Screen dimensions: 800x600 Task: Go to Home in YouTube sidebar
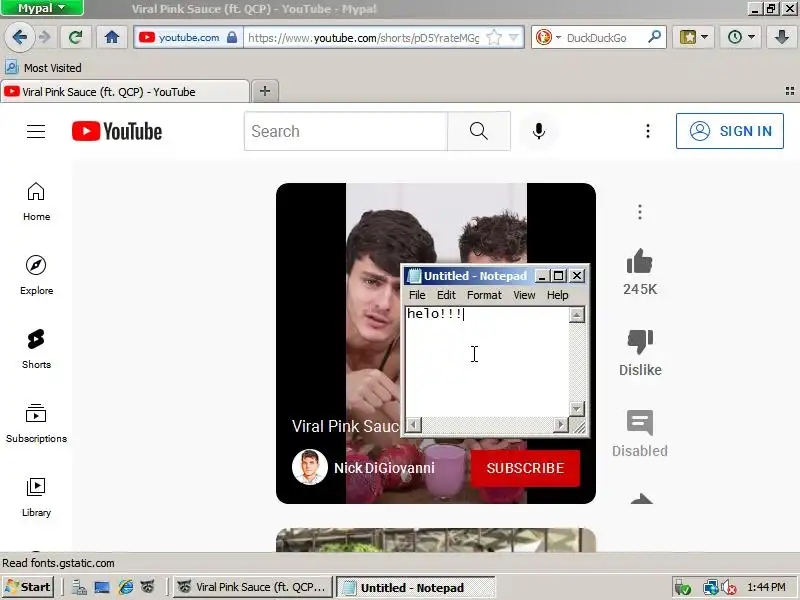(36, 202)
